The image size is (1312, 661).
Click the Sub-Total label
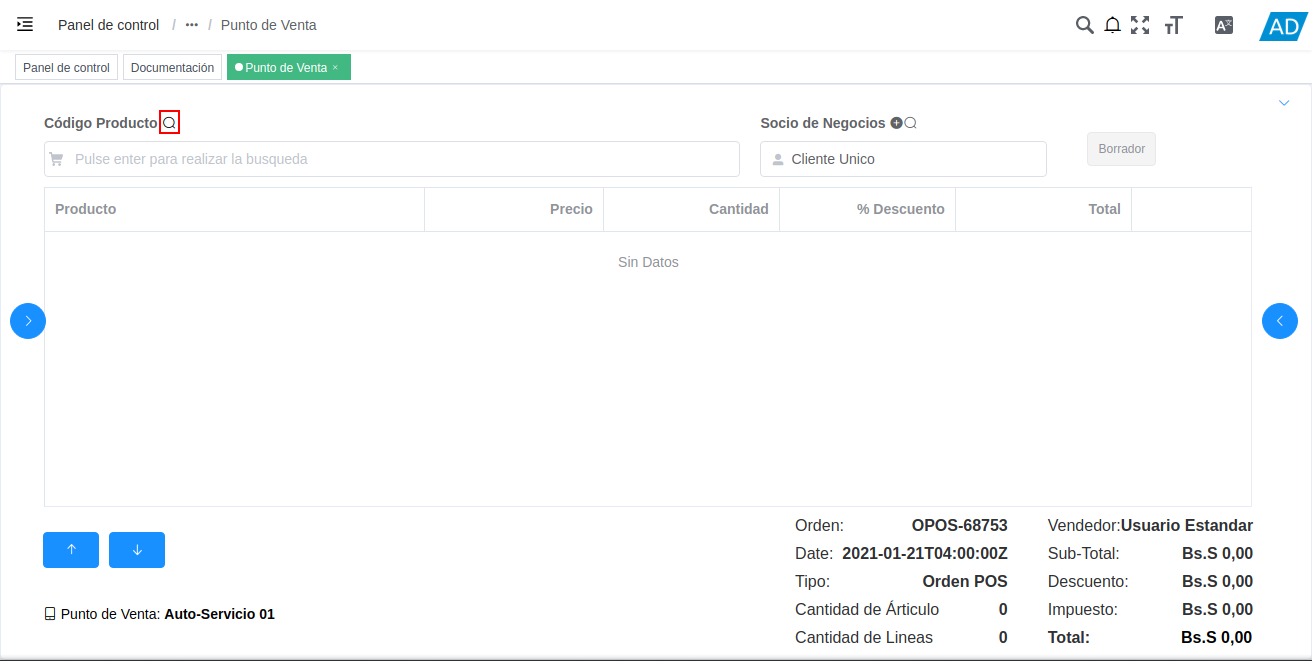(x=1084, y=553)
